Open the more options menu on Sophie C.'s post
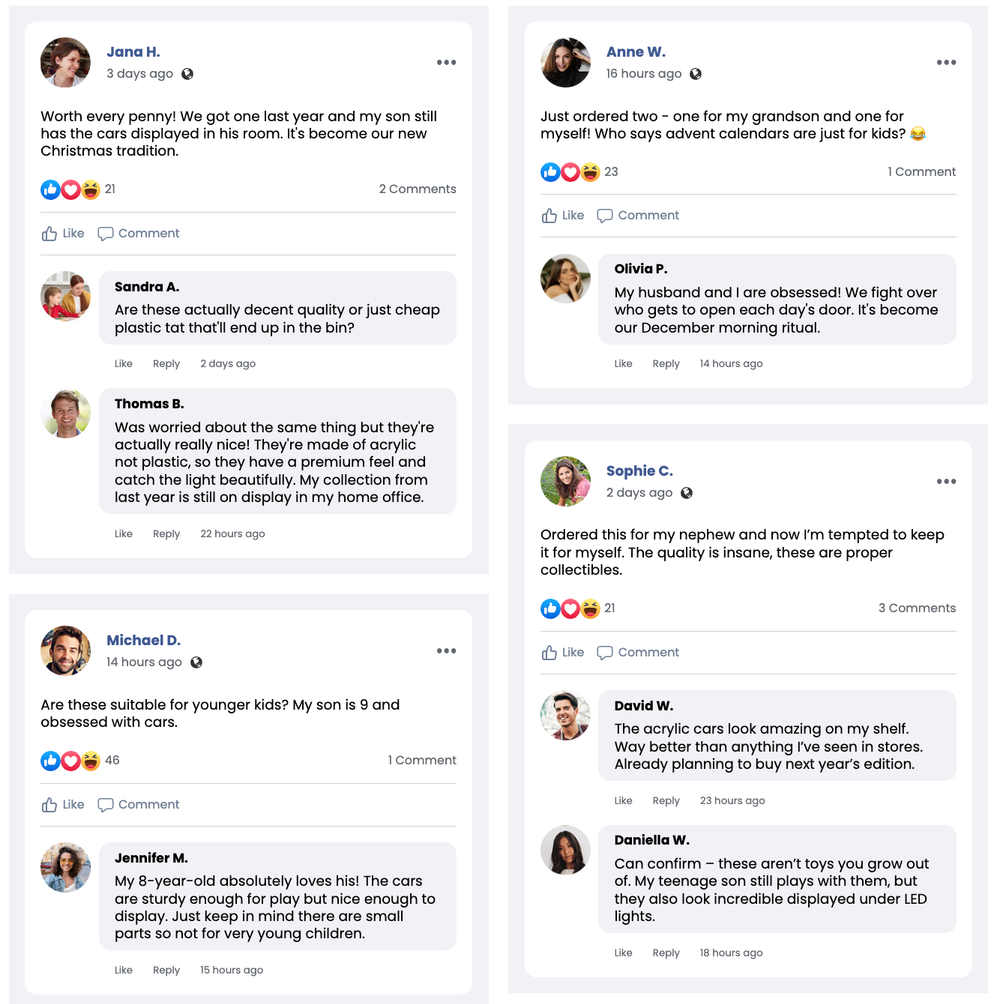Screen dimensions: 1000x1004 946,482
